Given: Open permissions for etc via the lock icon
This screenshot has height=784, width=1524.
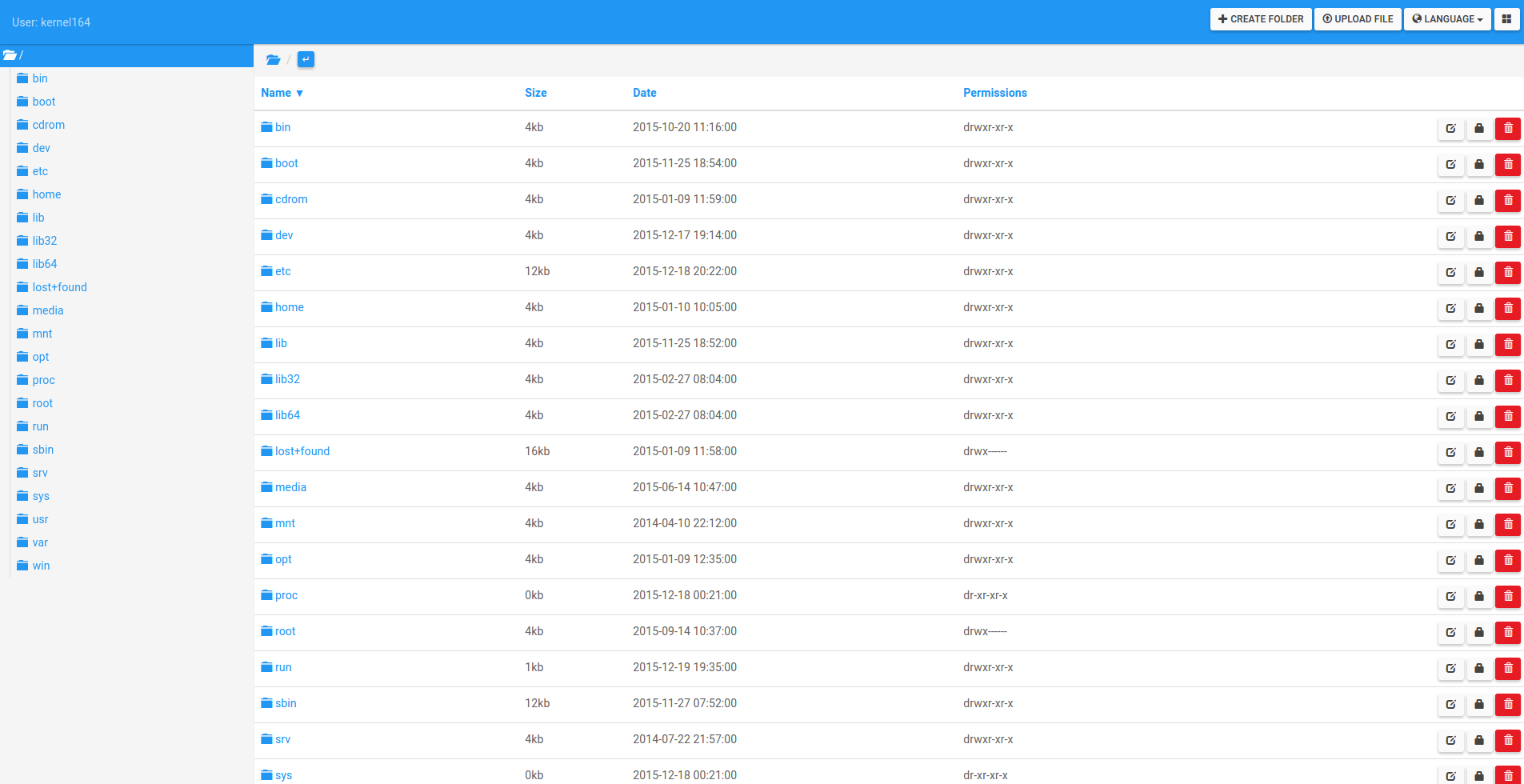Looking at the screenshot, I should [x=1478, y=272].
